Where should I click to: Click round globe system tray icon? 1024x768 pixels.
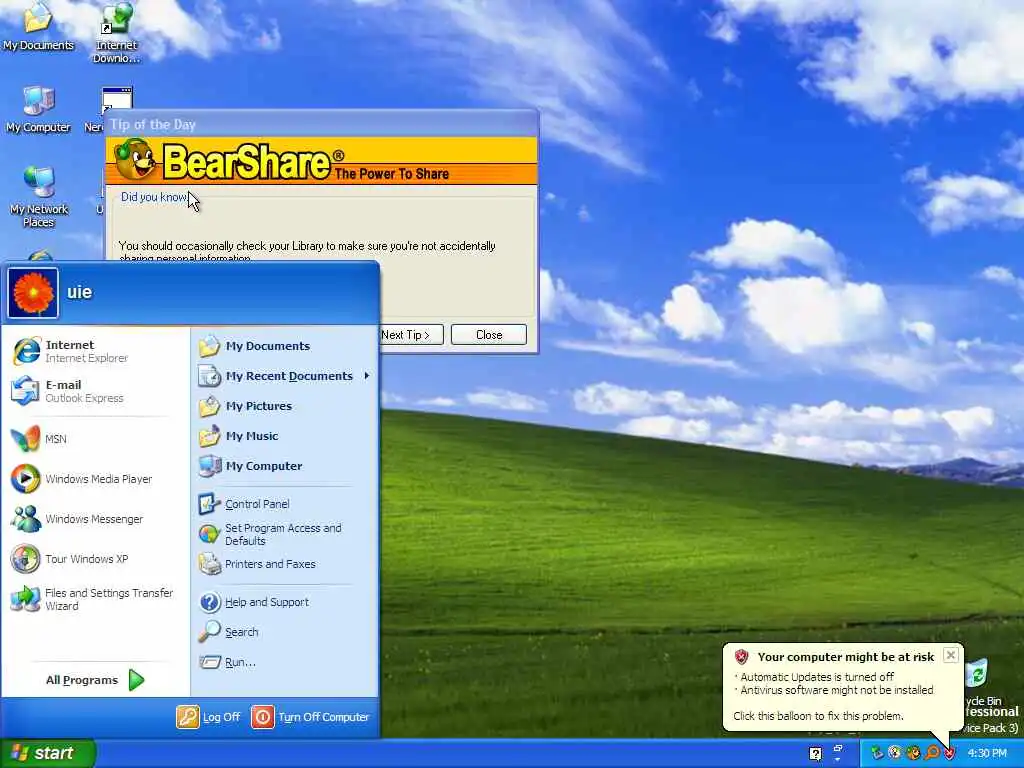895,754
